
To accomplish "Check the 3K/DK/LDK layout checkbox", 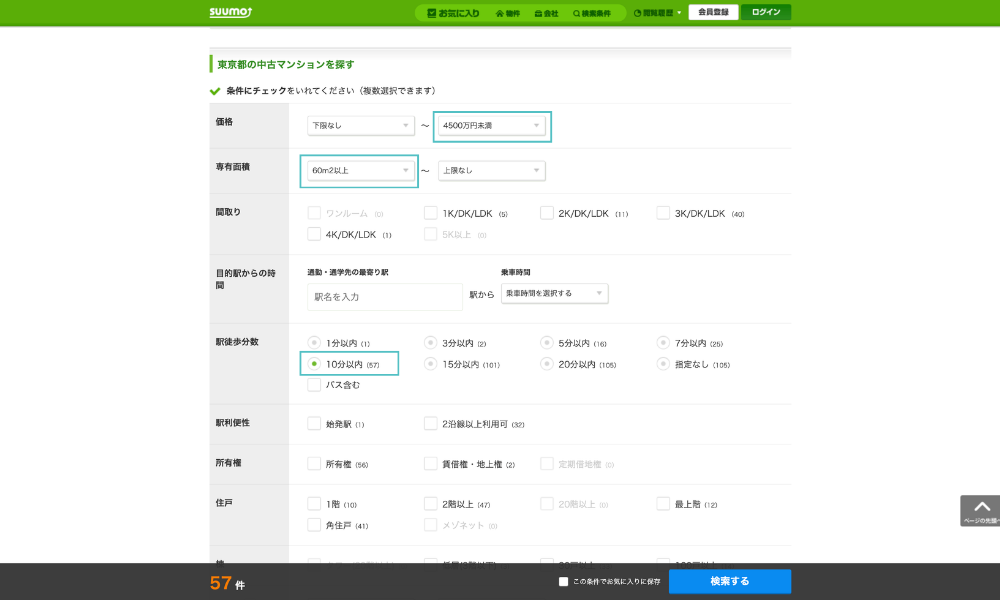I will pyautogui.click(x=663, y=213).
